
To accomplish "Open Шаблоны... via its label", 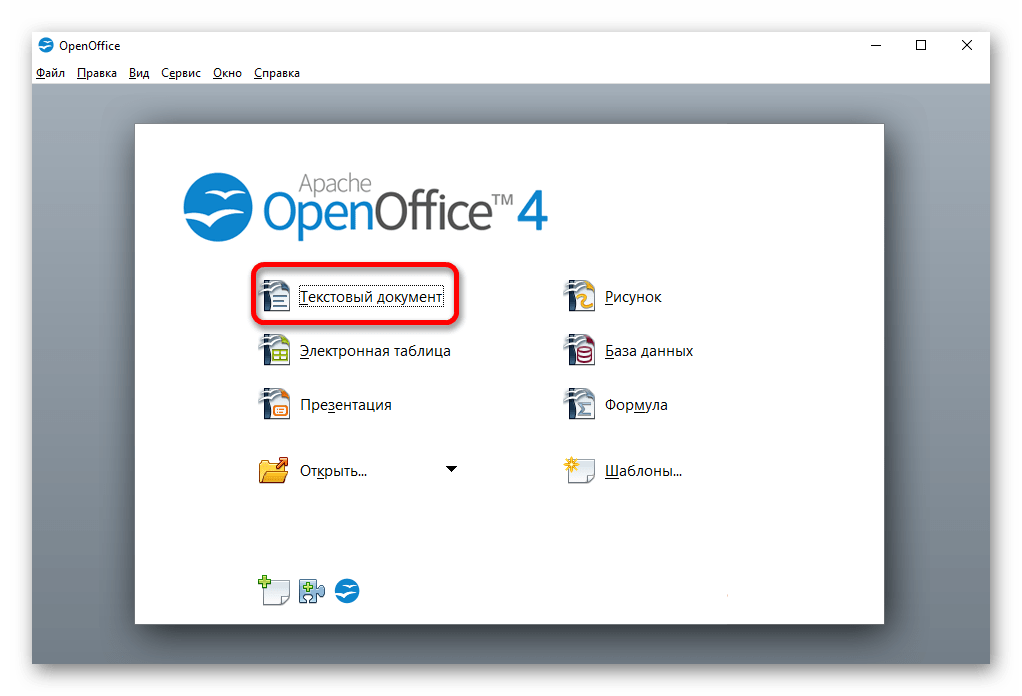I will 643,471.
